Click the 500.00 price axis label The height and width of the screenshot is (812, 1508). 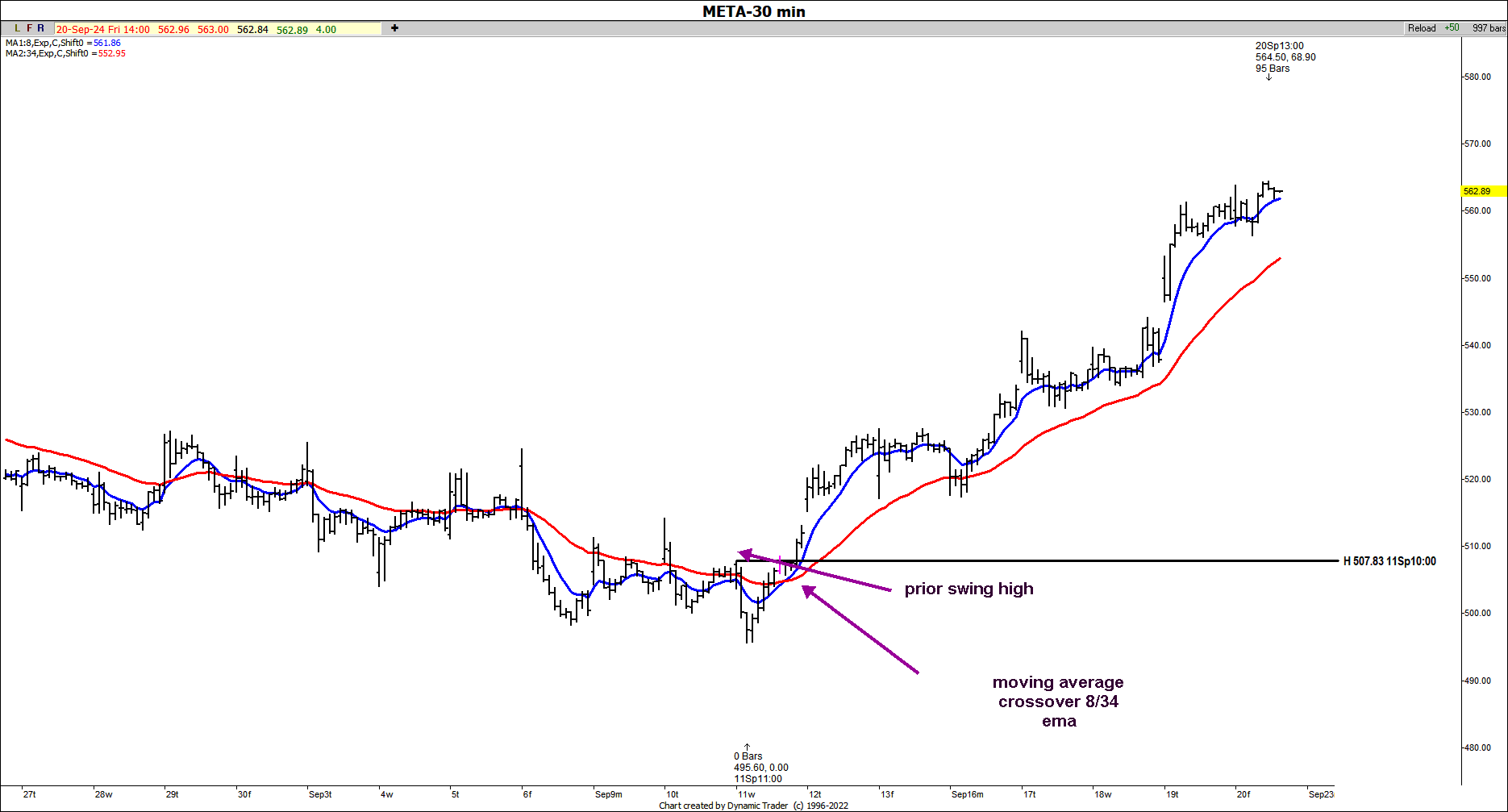(x=1477, y=613)
